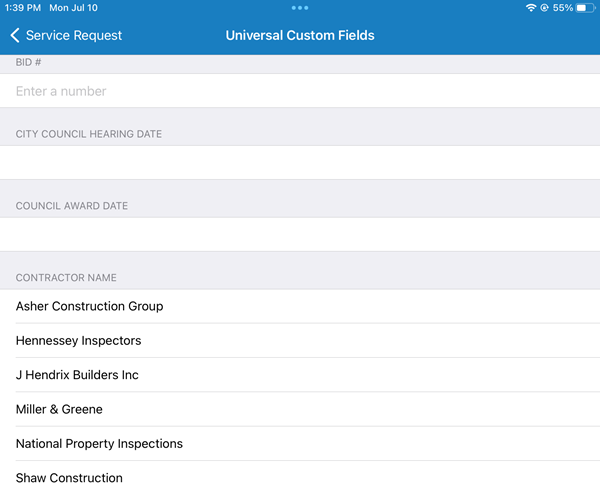Click the Wi-Fi status icon

pyautogui.click(x=530, y=7)
